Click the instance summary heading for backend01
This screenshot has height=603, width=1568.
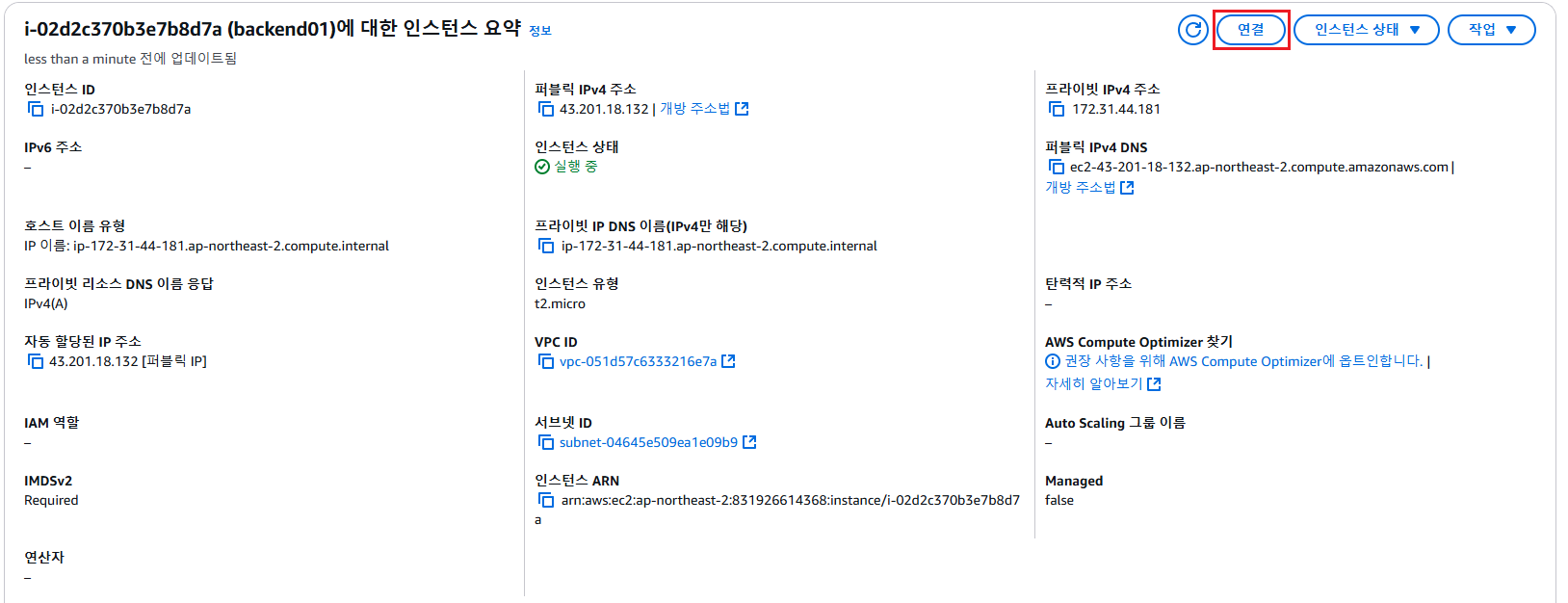(x=273, y=29)
